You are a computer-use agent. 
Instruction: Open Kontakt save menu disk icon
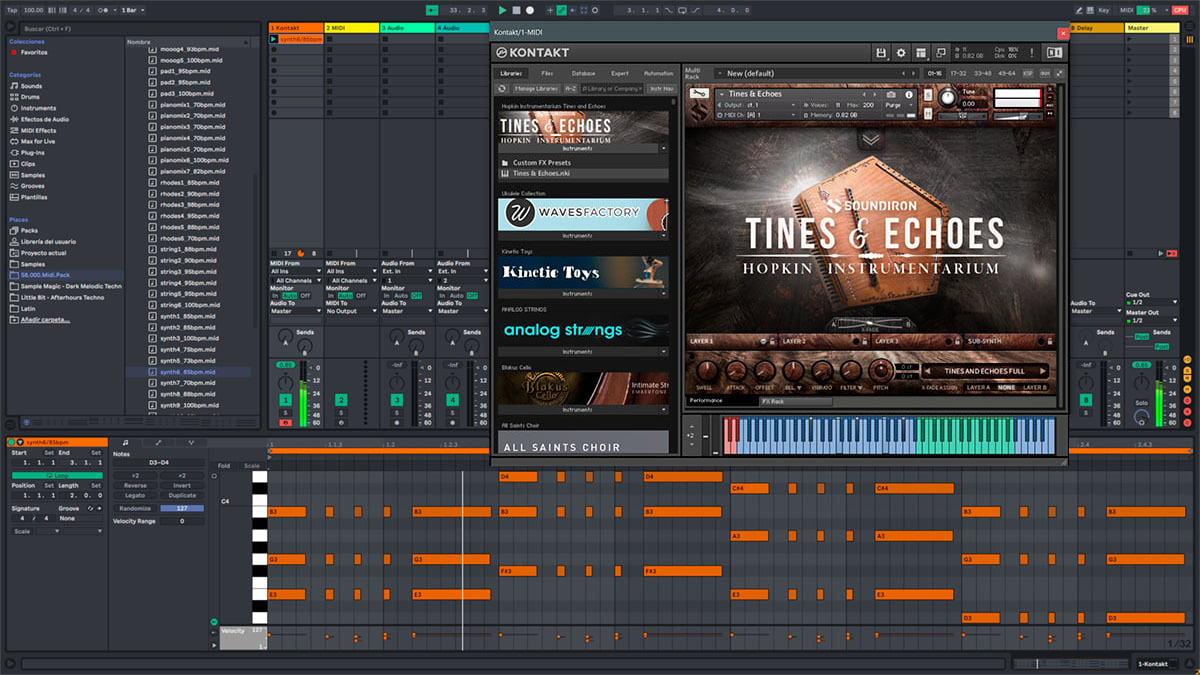point(881,52)
